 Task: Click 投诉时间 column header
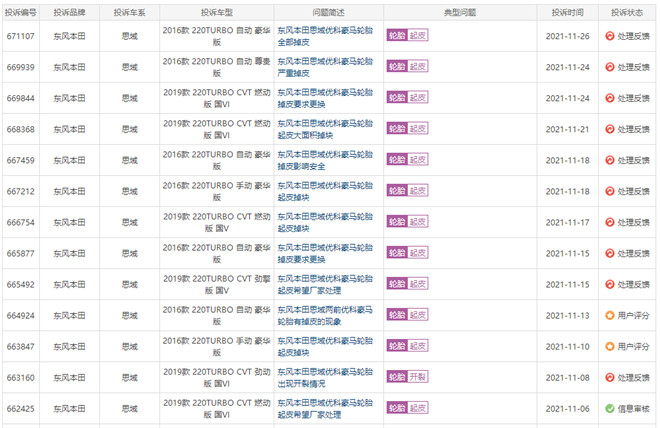click(x=567, y=13)
